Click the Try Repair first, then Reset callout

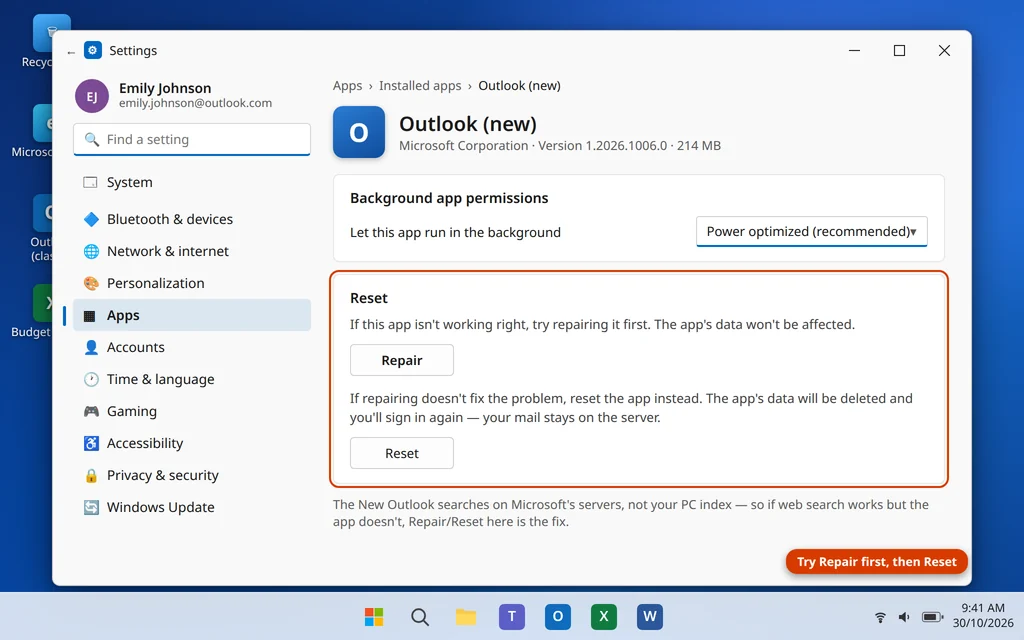(x=876, y=562)
